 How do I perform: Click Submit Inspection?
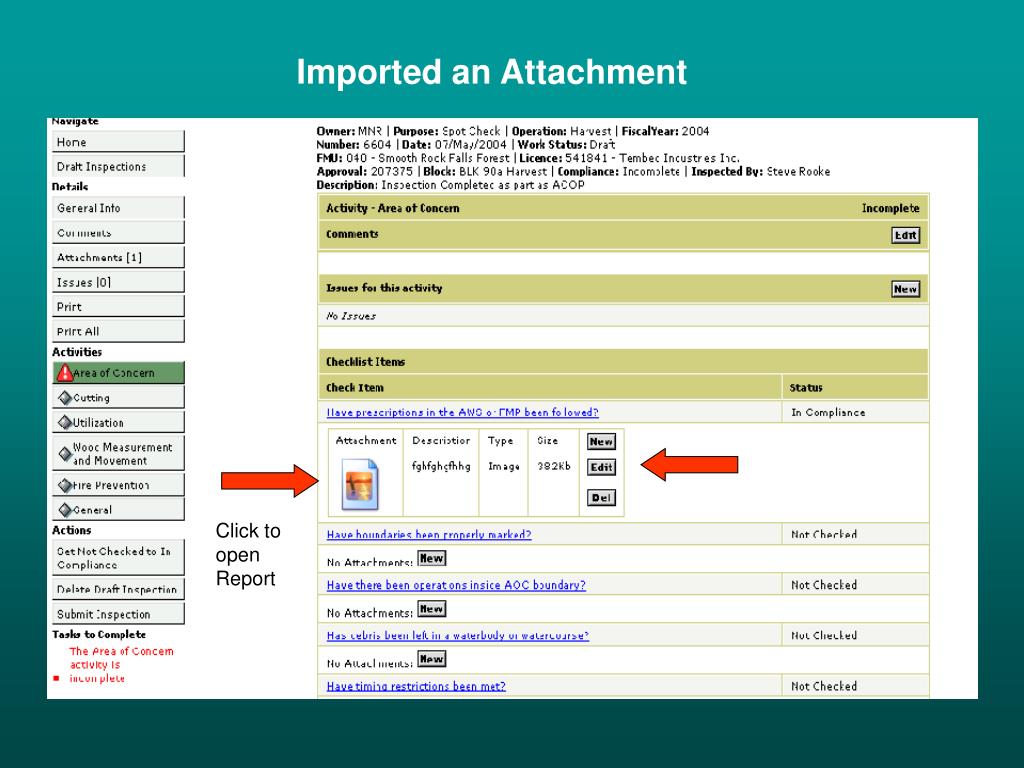118,614
